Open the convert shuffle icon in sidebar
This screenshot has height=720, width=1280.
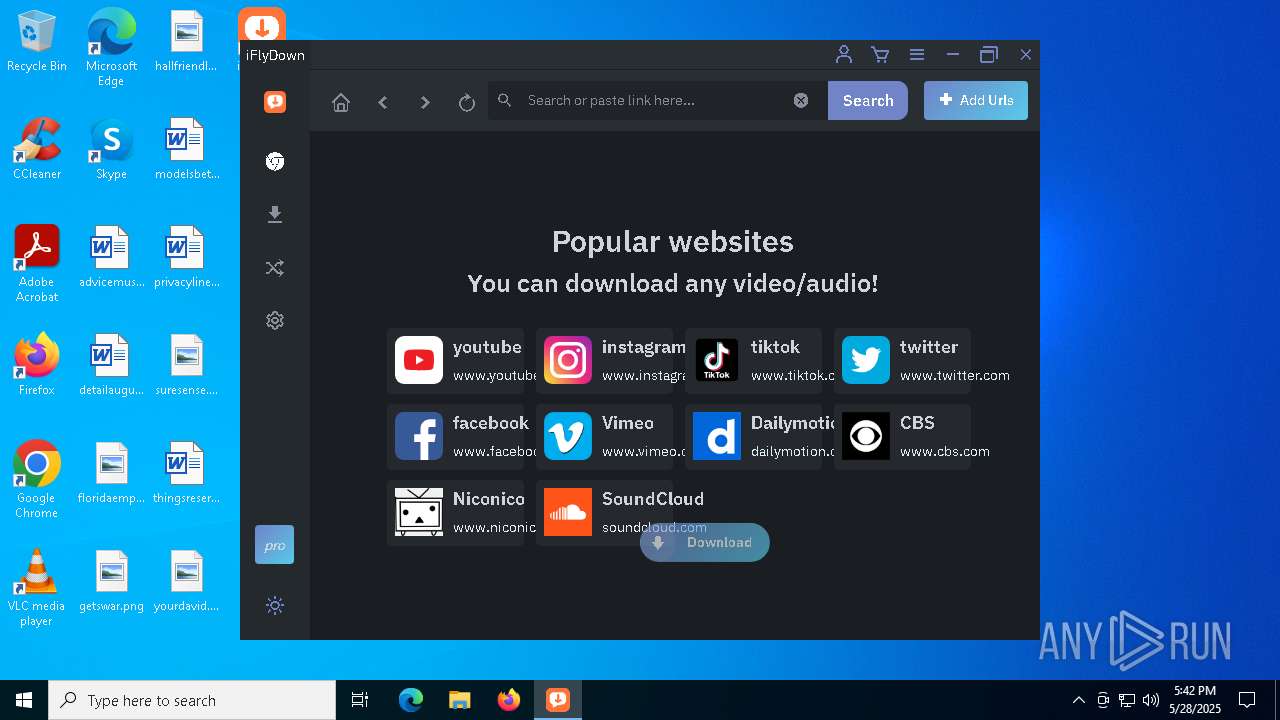click(275, 267)
